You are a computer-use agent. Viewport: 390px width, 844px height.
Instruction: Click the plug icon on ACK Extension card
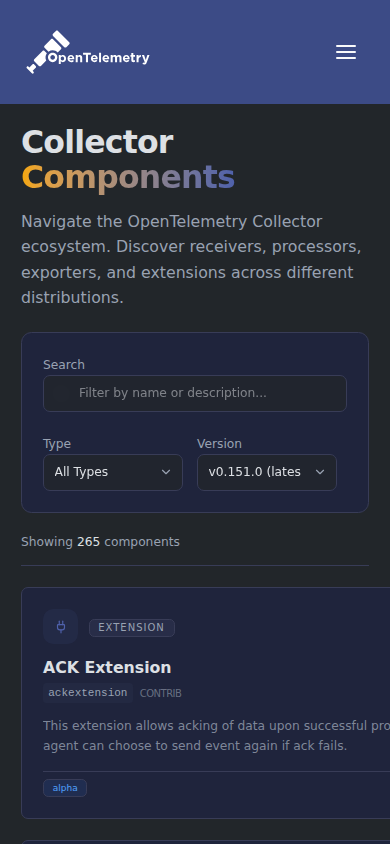(x=61, y=627)
